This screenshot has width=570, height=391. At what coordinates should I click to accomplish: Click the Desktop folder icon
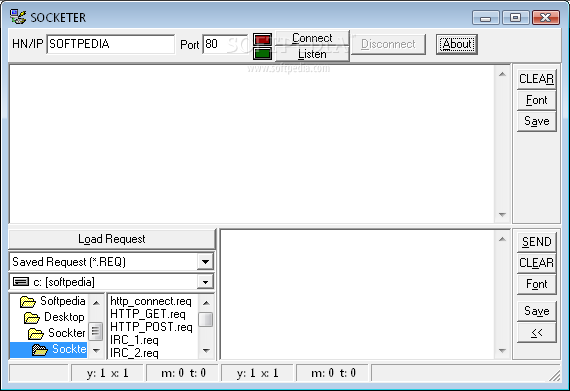click(x=32, y=318)
